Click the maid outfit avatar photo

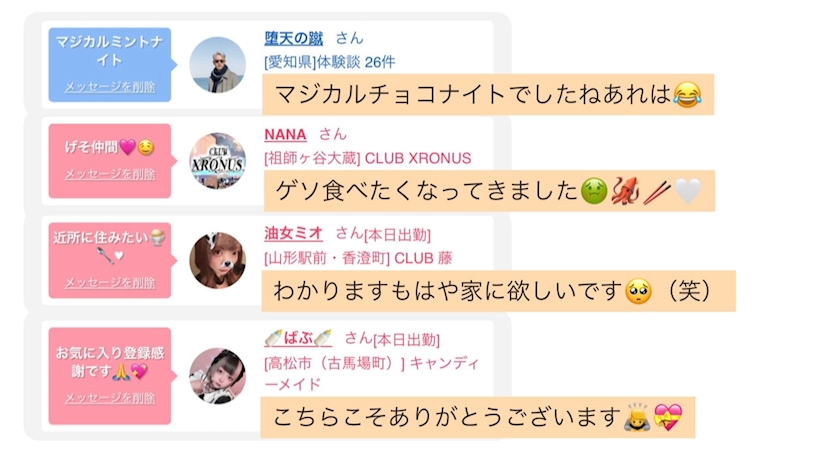(x=218, y=376)
